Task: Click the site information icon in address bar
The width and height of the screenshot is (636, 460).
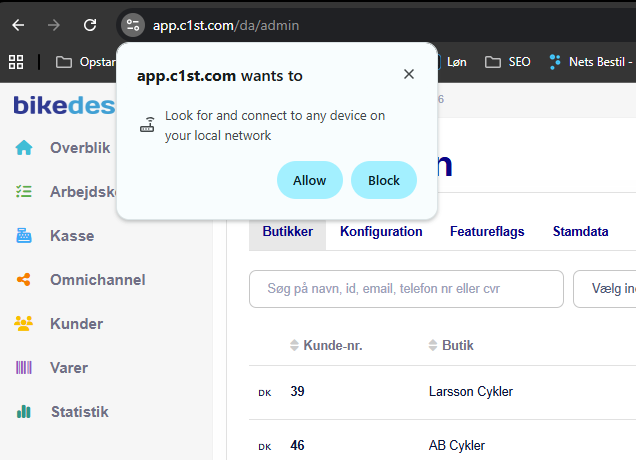Action: coord(133,25)
